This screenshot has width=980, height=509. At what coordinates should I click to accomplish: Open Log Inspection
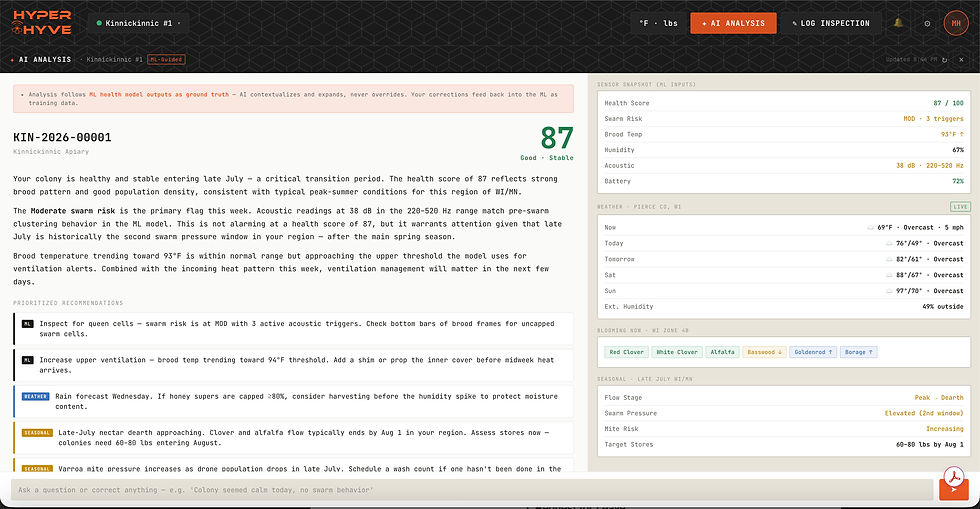(x=831, y=23)
